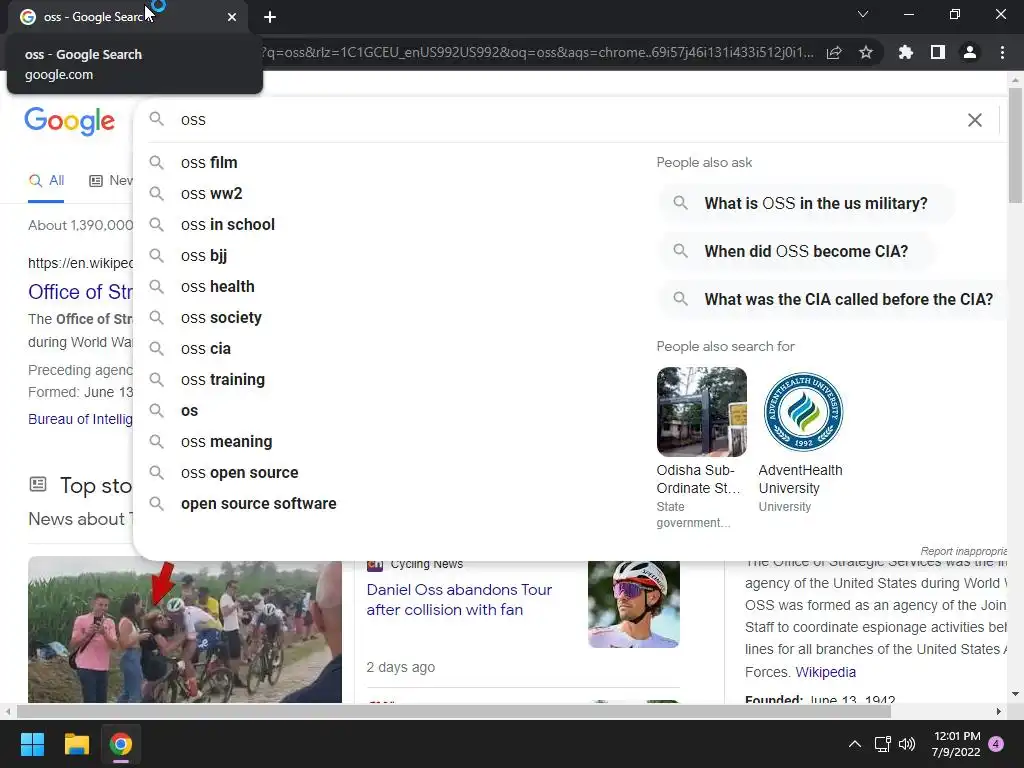Viewport: 1024px width, 768px height.
Task: Open network status tray icon
Action: tap(883, 744)
